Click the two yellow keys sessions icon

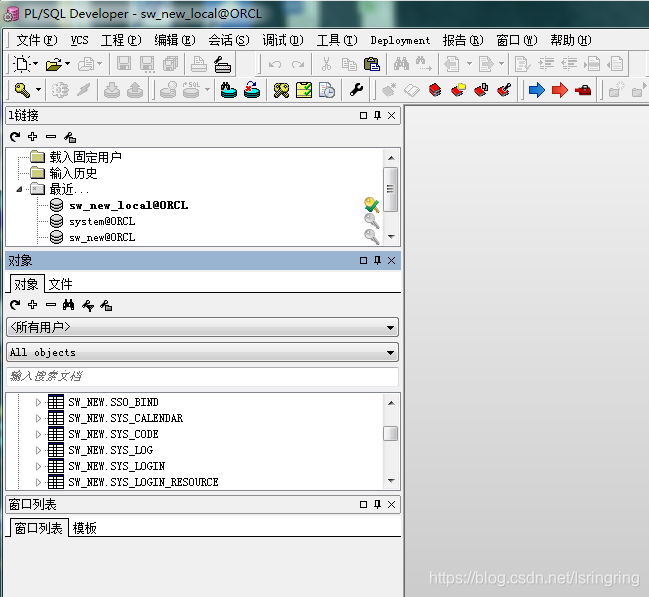tap(281, 90)
